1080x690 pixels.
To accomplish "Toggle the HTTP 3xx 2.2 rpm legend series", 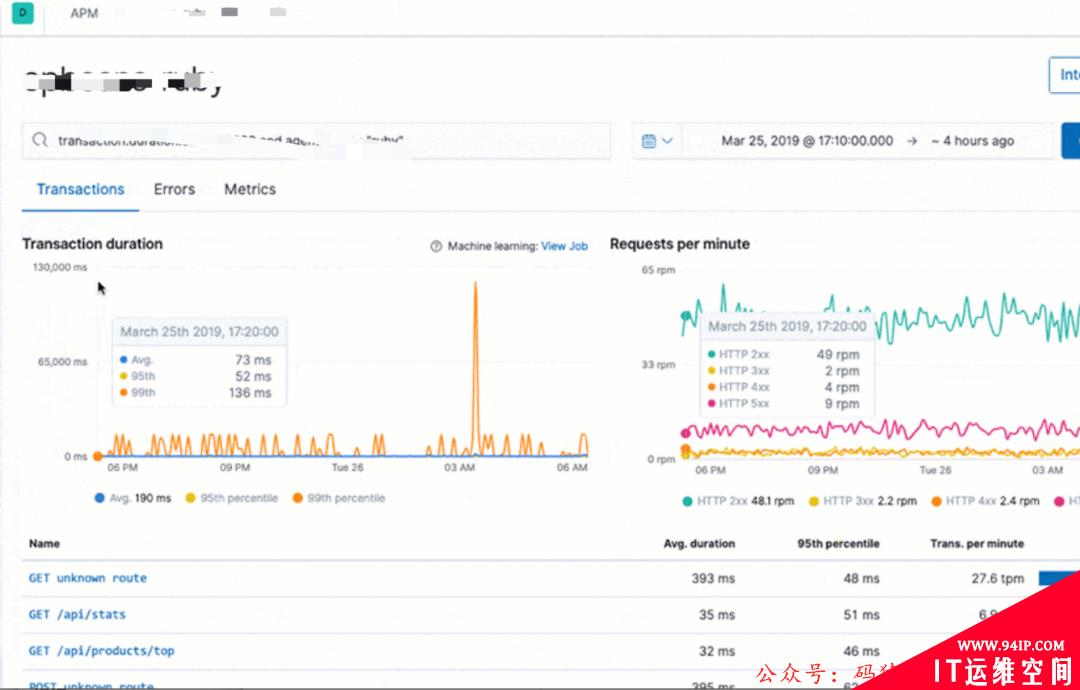I will coord(862,501).
